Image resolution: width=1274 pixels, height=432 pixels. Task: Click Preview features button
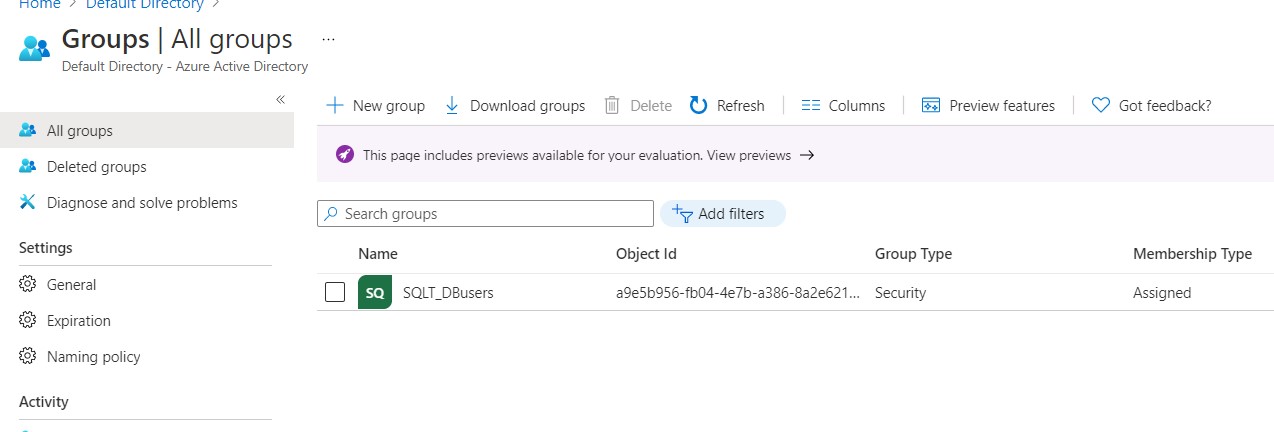[x=988, y=105]
